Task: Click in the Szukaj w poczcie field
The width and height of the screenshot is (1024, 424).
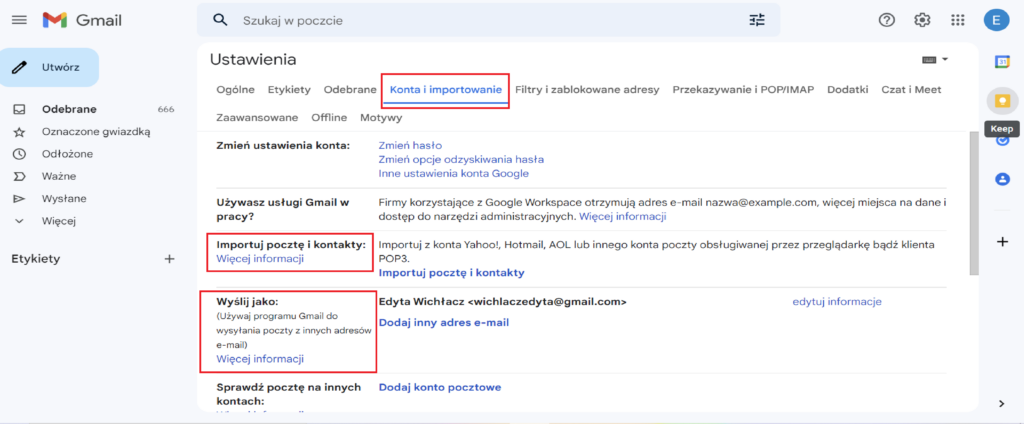Action: [480, 20]
